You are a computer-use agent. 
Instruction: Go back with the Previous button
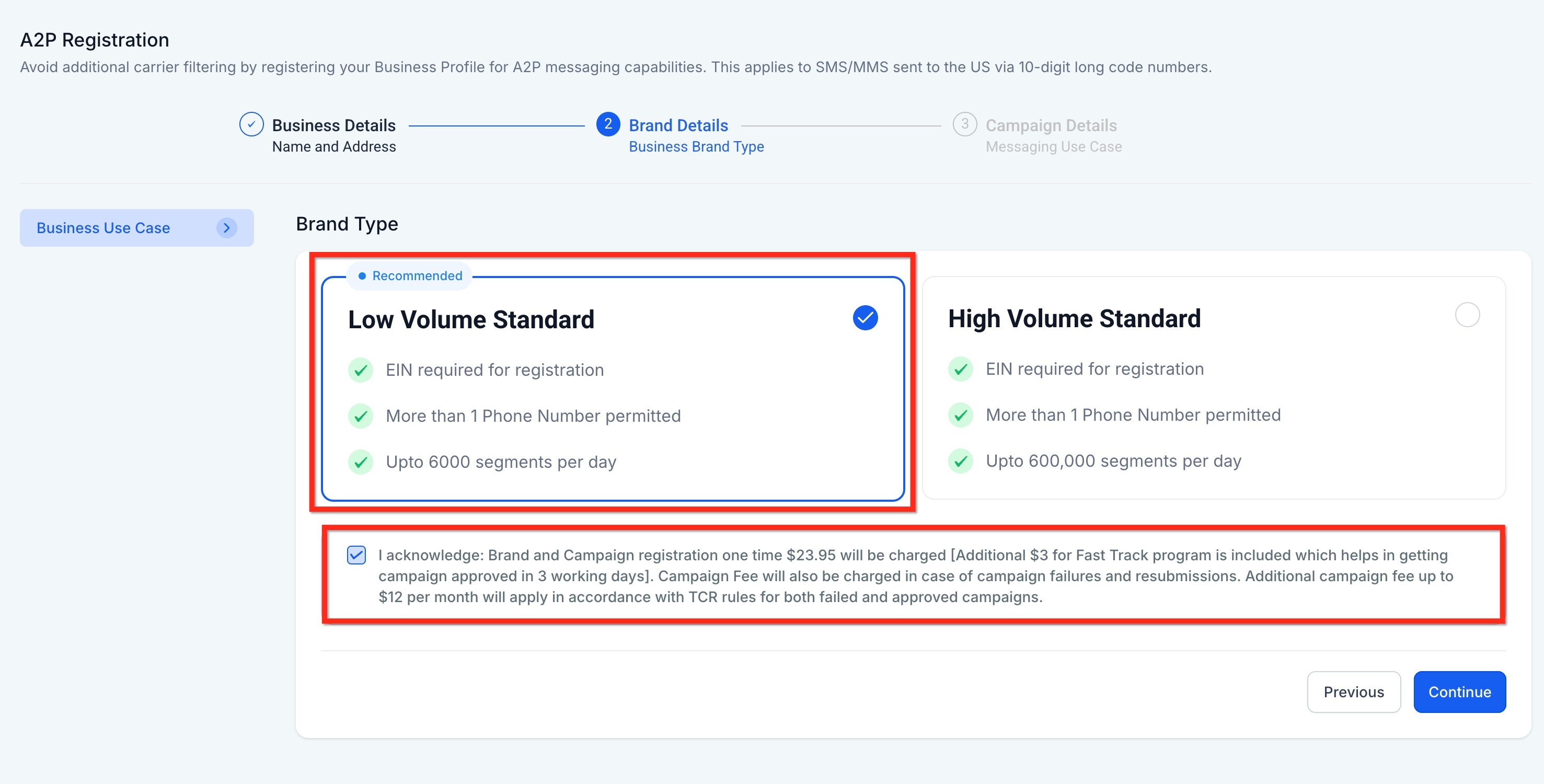pyautogui.click(x=1353, y=691)
